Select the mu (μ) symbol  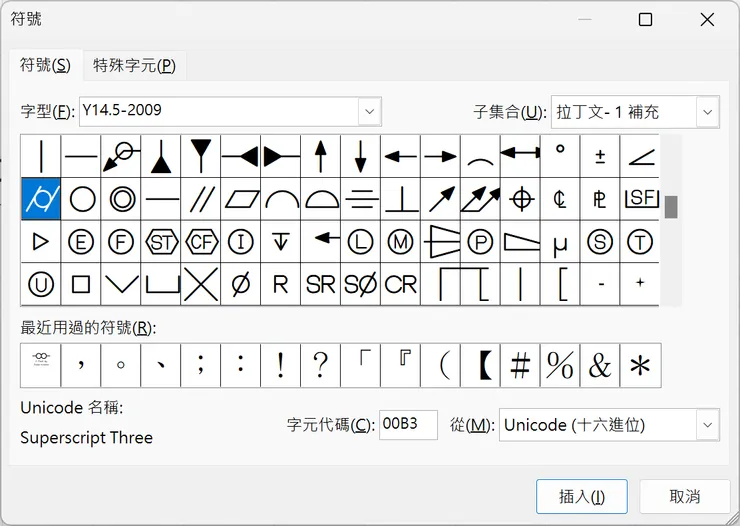(560, 242)
